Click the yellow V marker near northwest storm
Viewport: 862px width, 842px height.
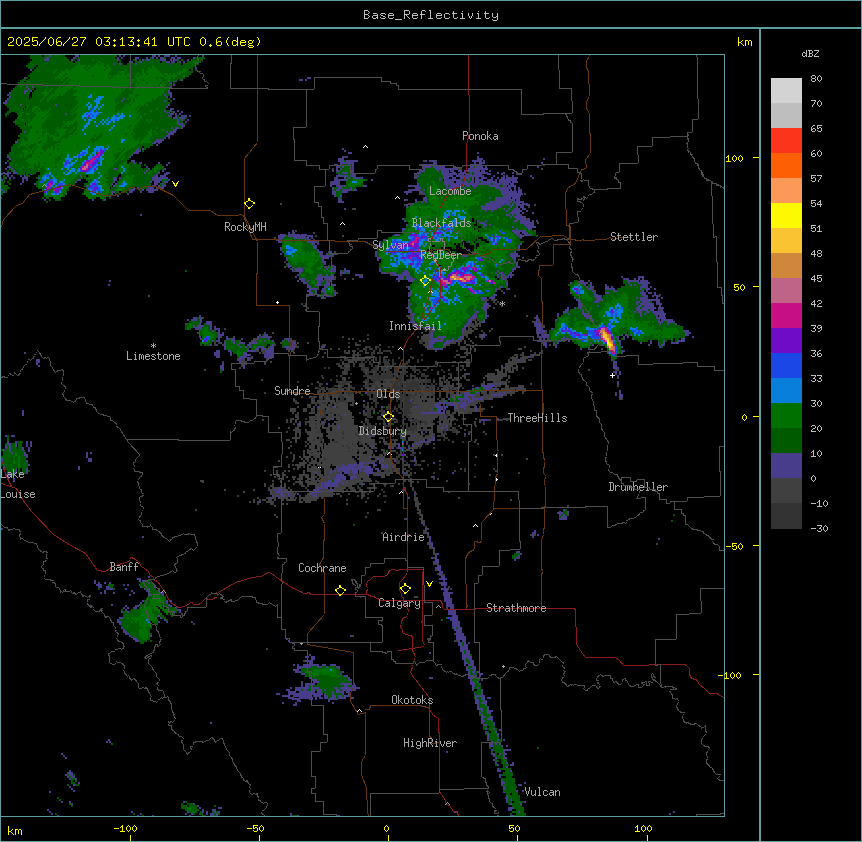(175, 184)
